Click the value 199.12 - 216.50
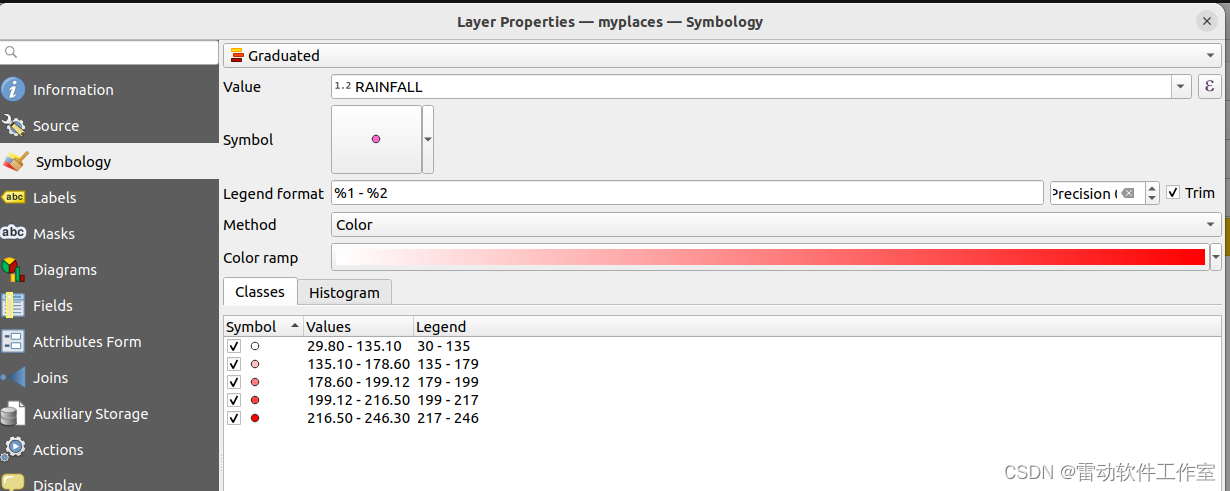Screen dimensions: 1230x491 point(358,400)
